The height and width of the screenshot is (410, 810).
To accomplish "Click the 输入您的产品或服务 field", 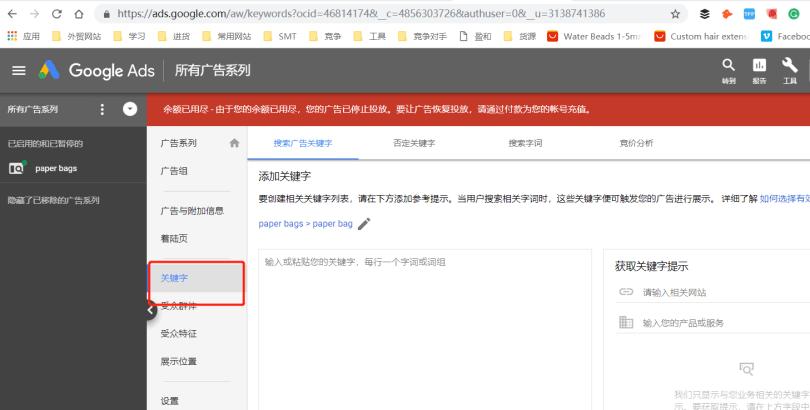I will 713,323.
